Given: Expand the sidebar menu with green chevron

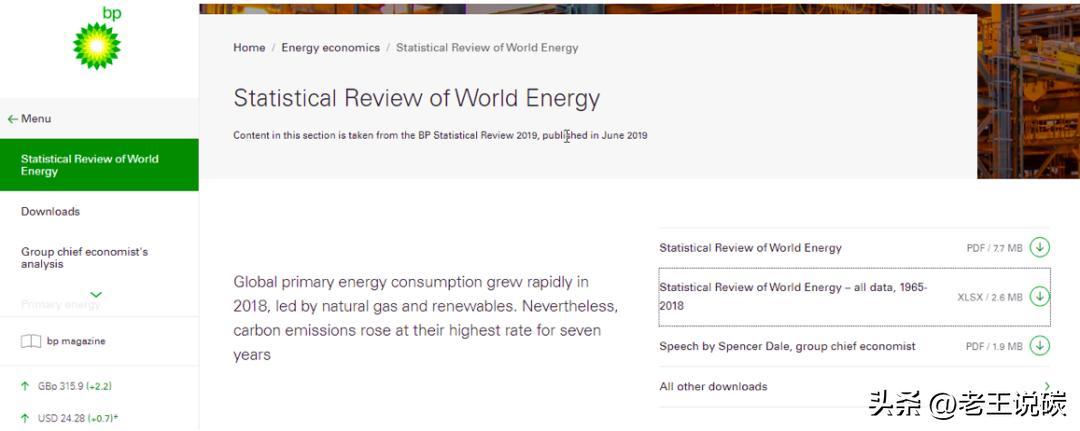Looking at the screenshot, I should click(x=96, y=294).
